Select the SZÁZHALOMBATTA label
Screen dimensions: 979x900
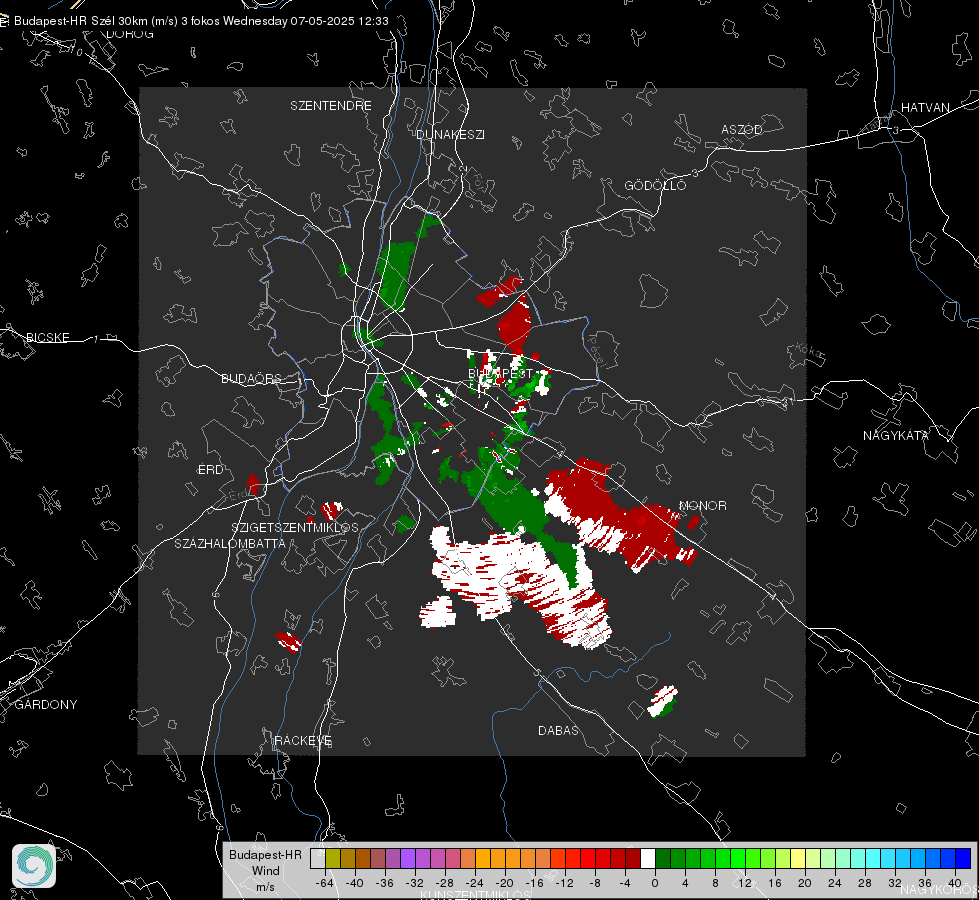click(230, 543)
